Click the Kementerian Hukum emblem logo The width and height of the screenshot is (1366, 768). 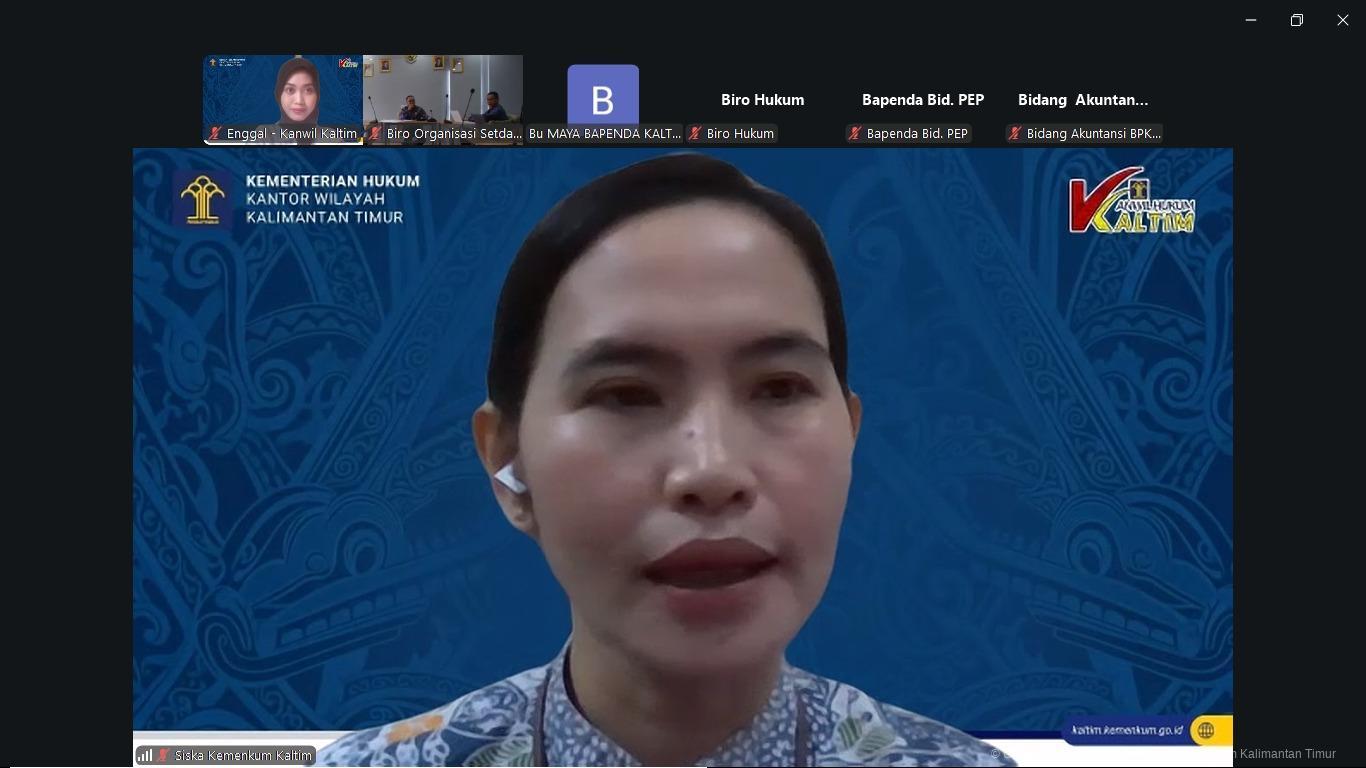click(x=203, y=198)
